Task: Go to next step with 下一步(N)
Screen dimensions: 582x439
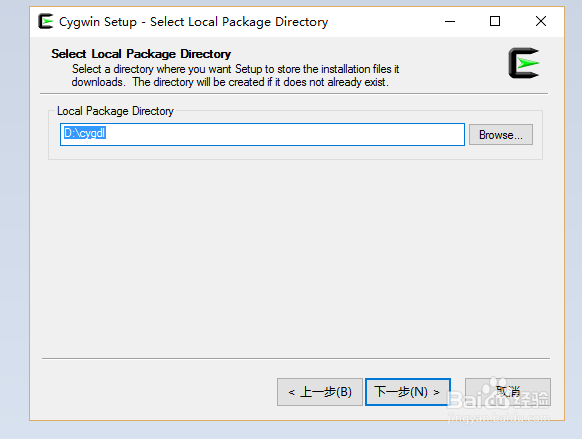Action: point(408,392)
